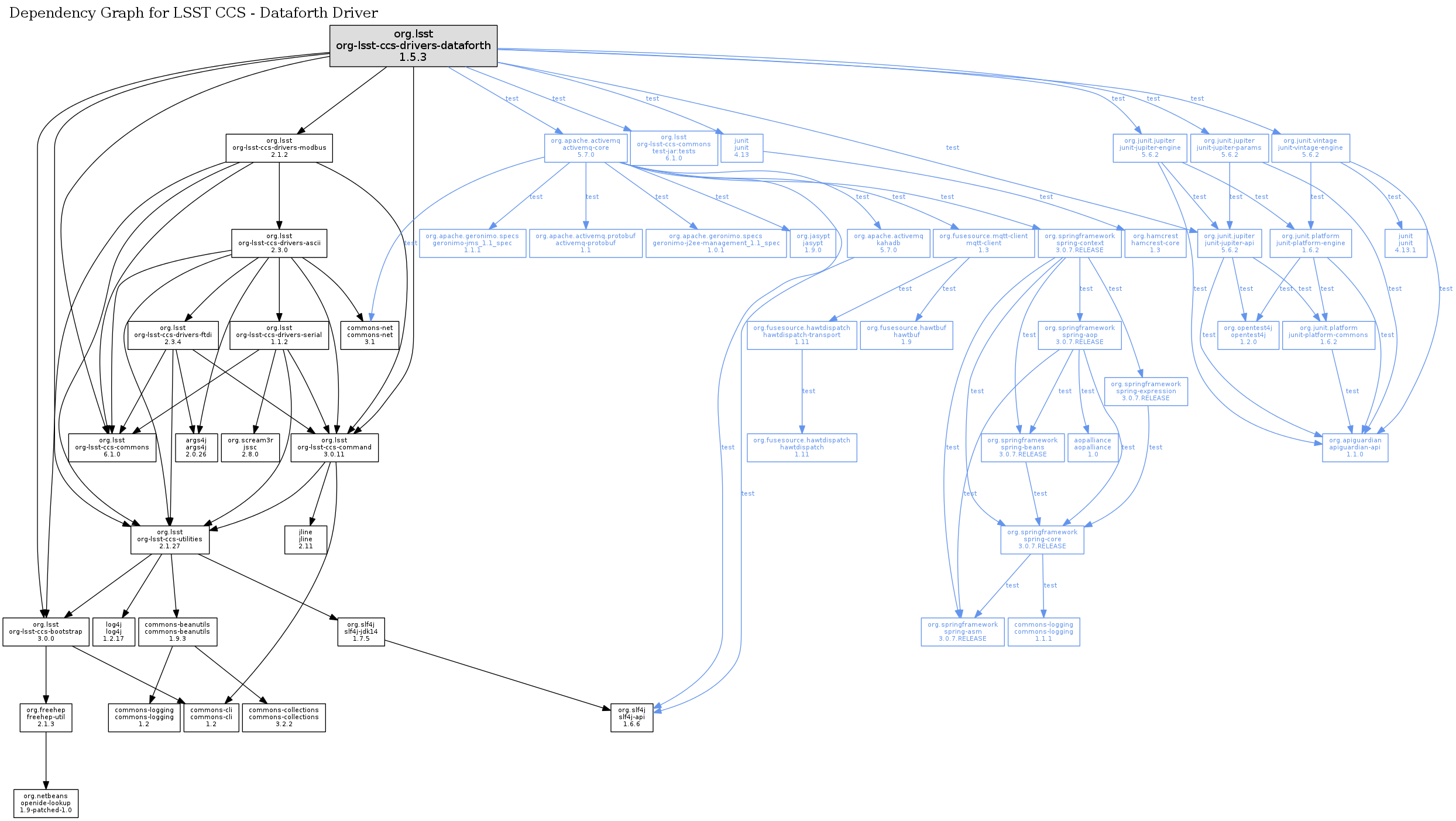Select the slf4j-api 1.6.6 node
The width and height of the screenshot is (1456, 821).
[631, 717]
